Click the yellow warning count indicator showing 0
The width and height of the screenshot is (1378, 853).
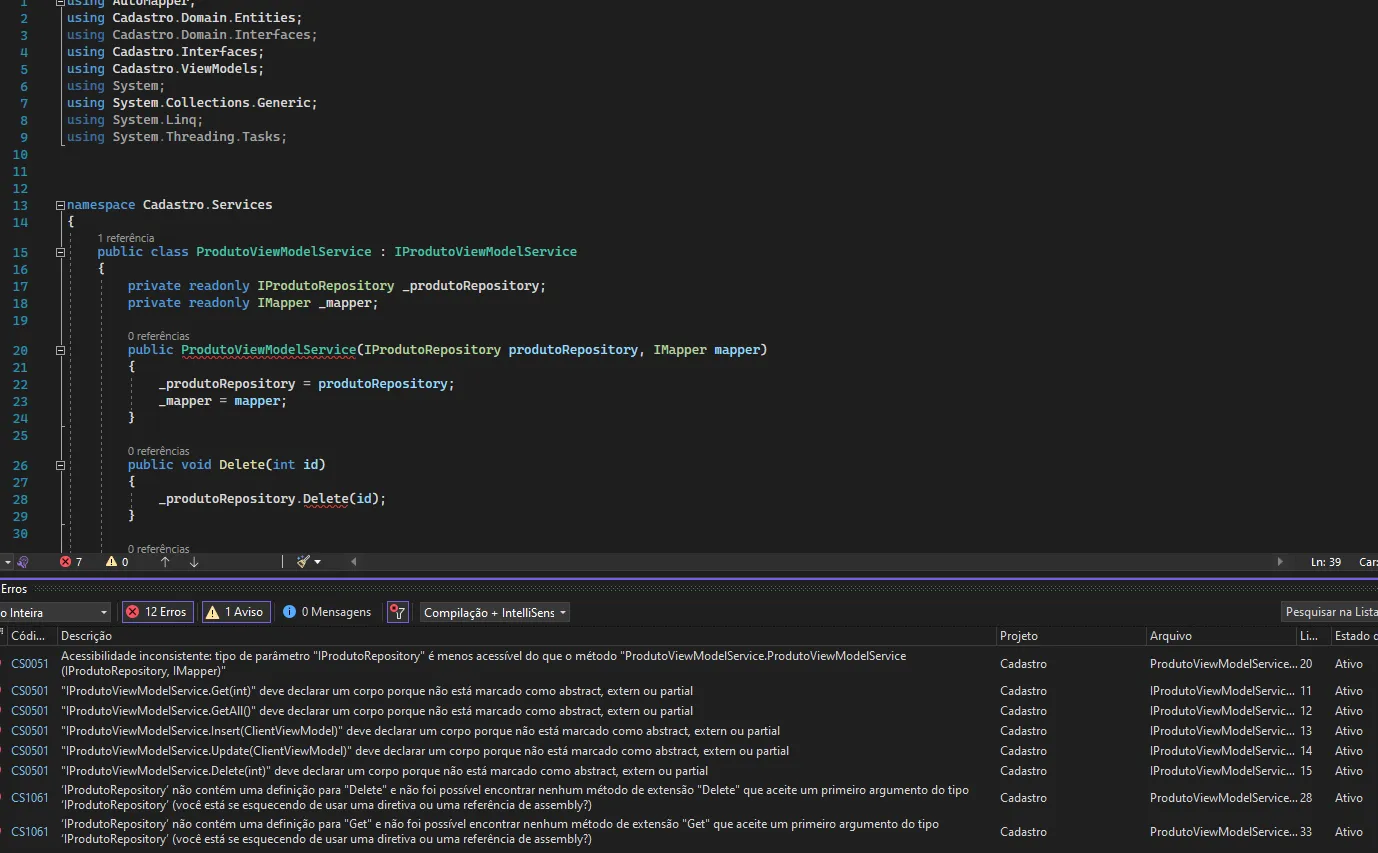coord(117,562)
